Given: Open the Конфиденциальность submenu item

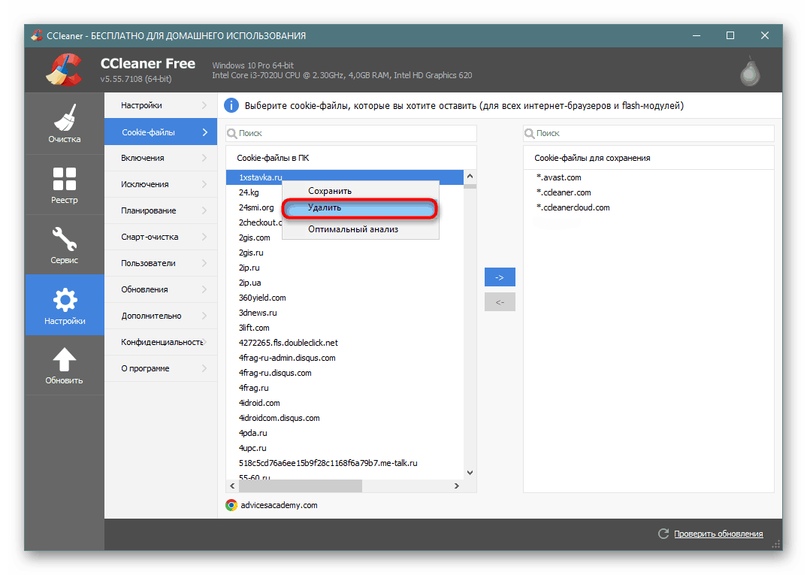Looking at the screenshot, I should (161, 342).
